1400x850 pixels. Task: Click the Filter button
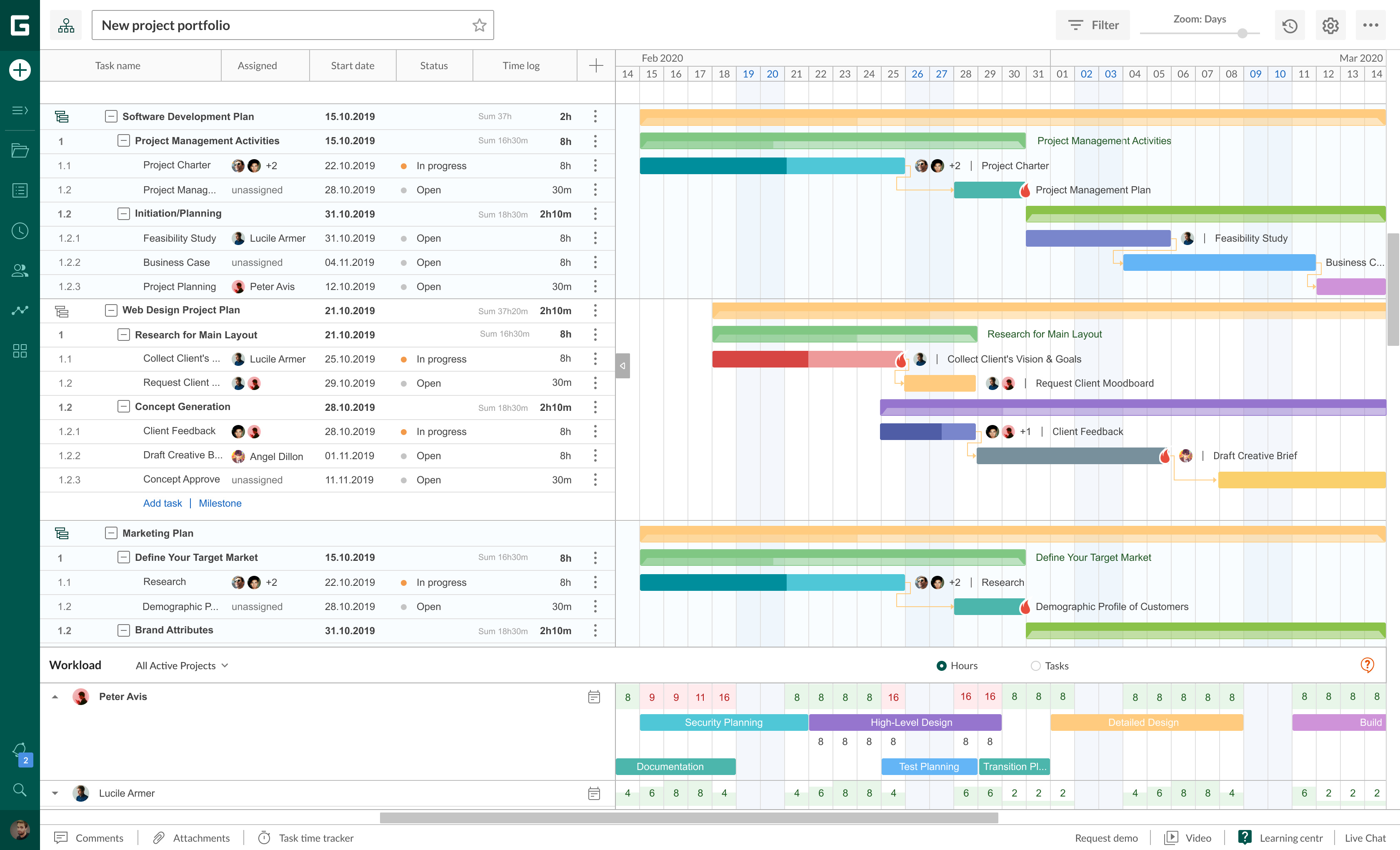coord(1092,25)
